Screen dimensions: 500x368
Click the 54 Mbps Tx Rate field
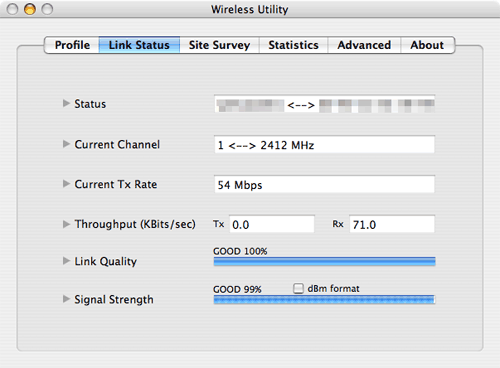point(324,184)
